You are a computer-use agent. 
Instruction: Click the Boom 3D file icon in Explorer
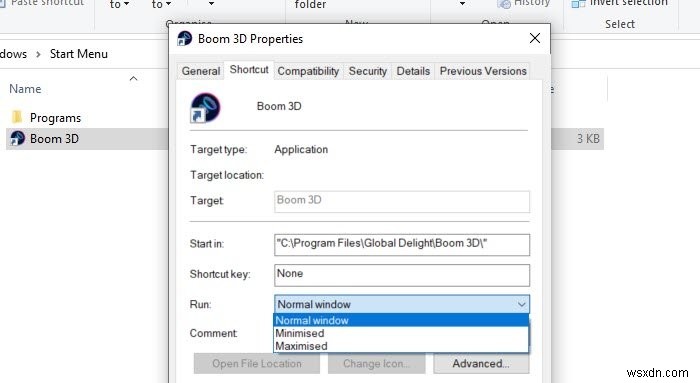coord(17,138)
